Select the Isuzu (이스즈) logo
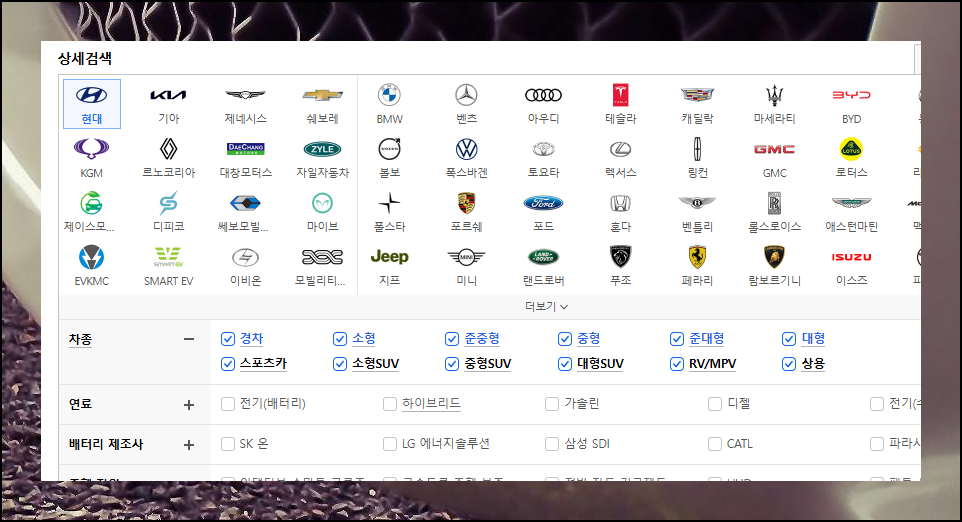 [852, 257]
